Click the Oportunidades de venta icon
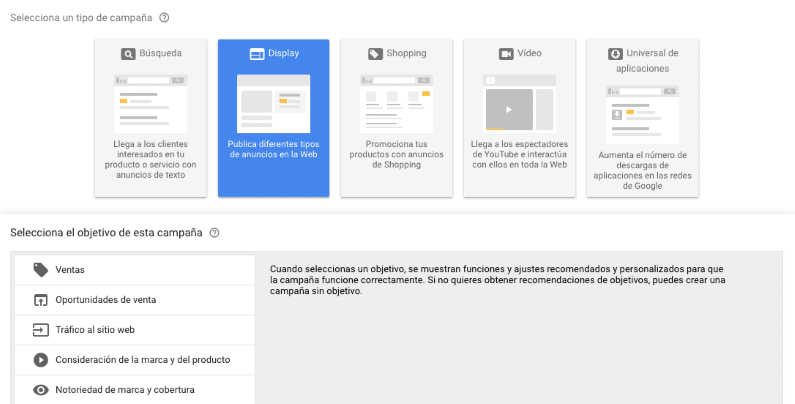 [41, 300]
